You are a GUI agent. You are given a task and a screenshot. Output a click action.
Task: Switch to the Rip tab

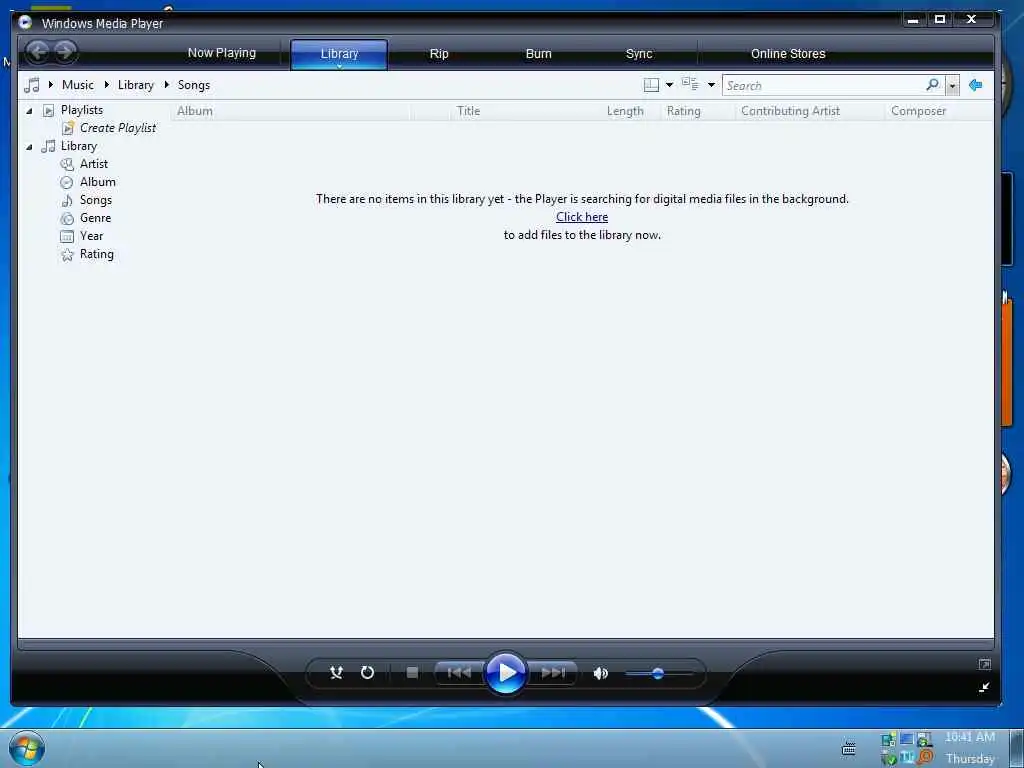click(439, 54)
